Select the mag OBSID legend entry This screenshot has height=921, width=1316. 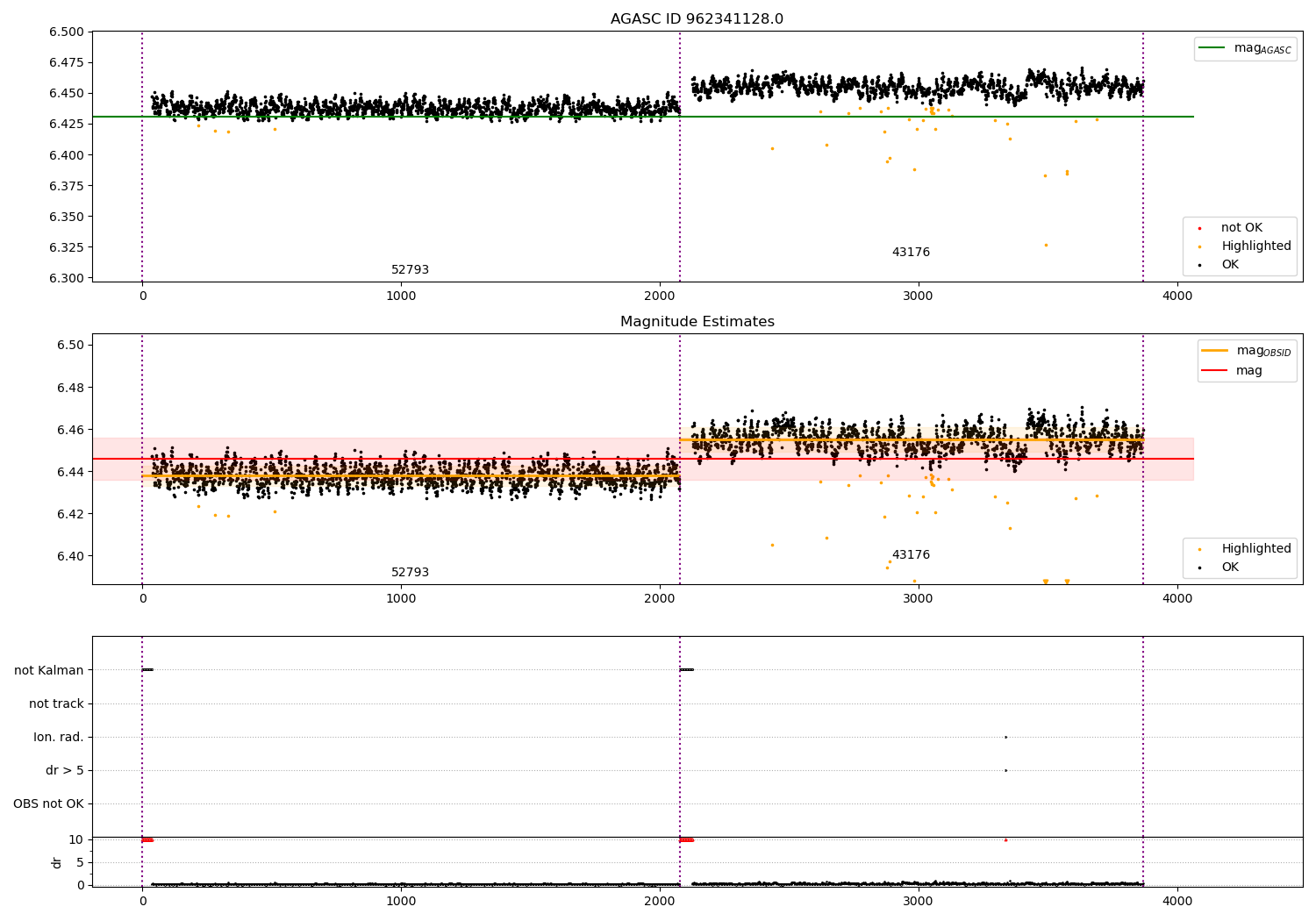pos(1247,351)
